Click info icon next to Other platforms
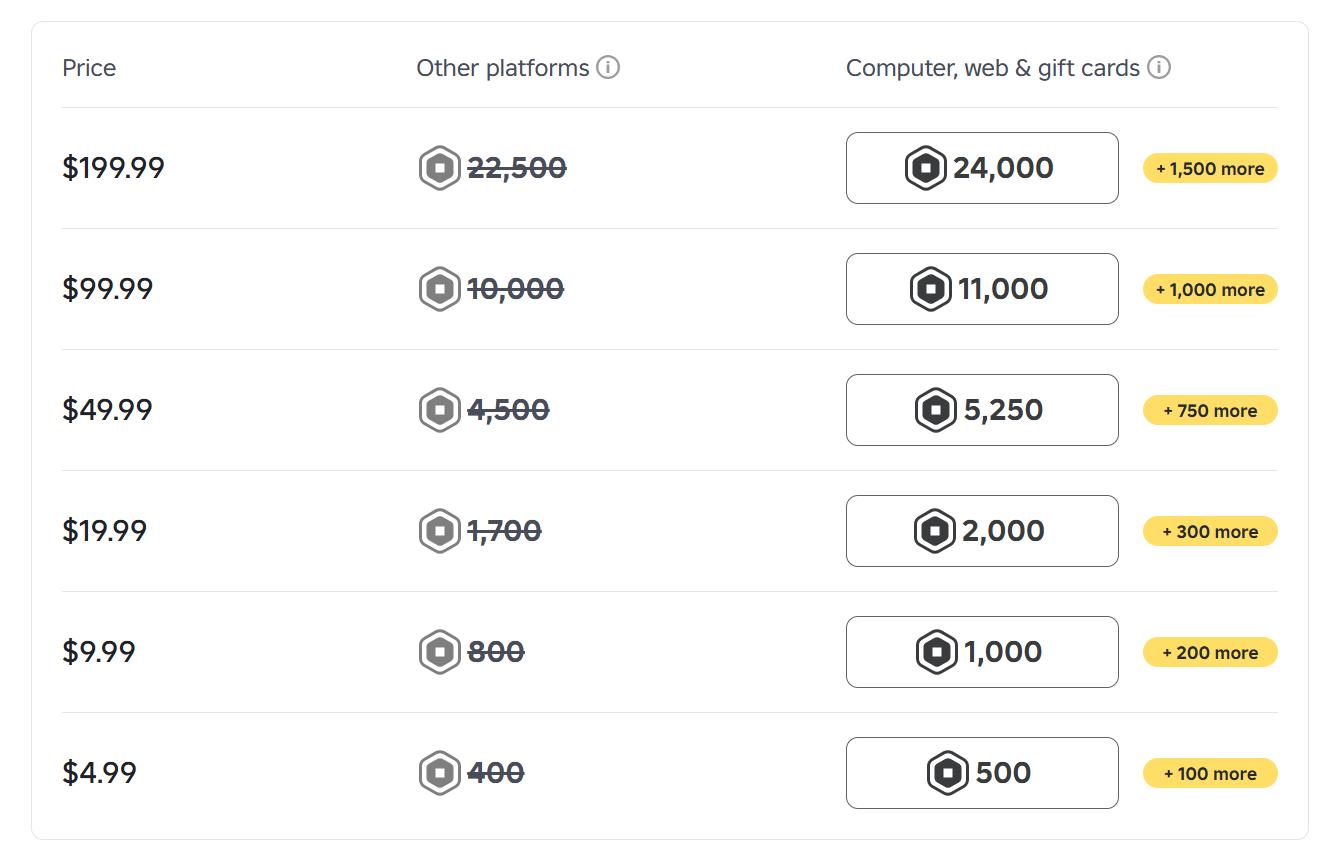 [608, 68]
